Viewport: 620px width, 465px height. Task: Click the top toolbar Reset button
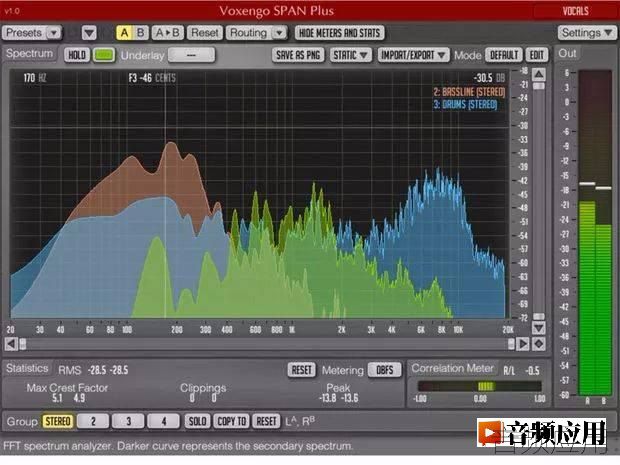[x=204, y=33]
